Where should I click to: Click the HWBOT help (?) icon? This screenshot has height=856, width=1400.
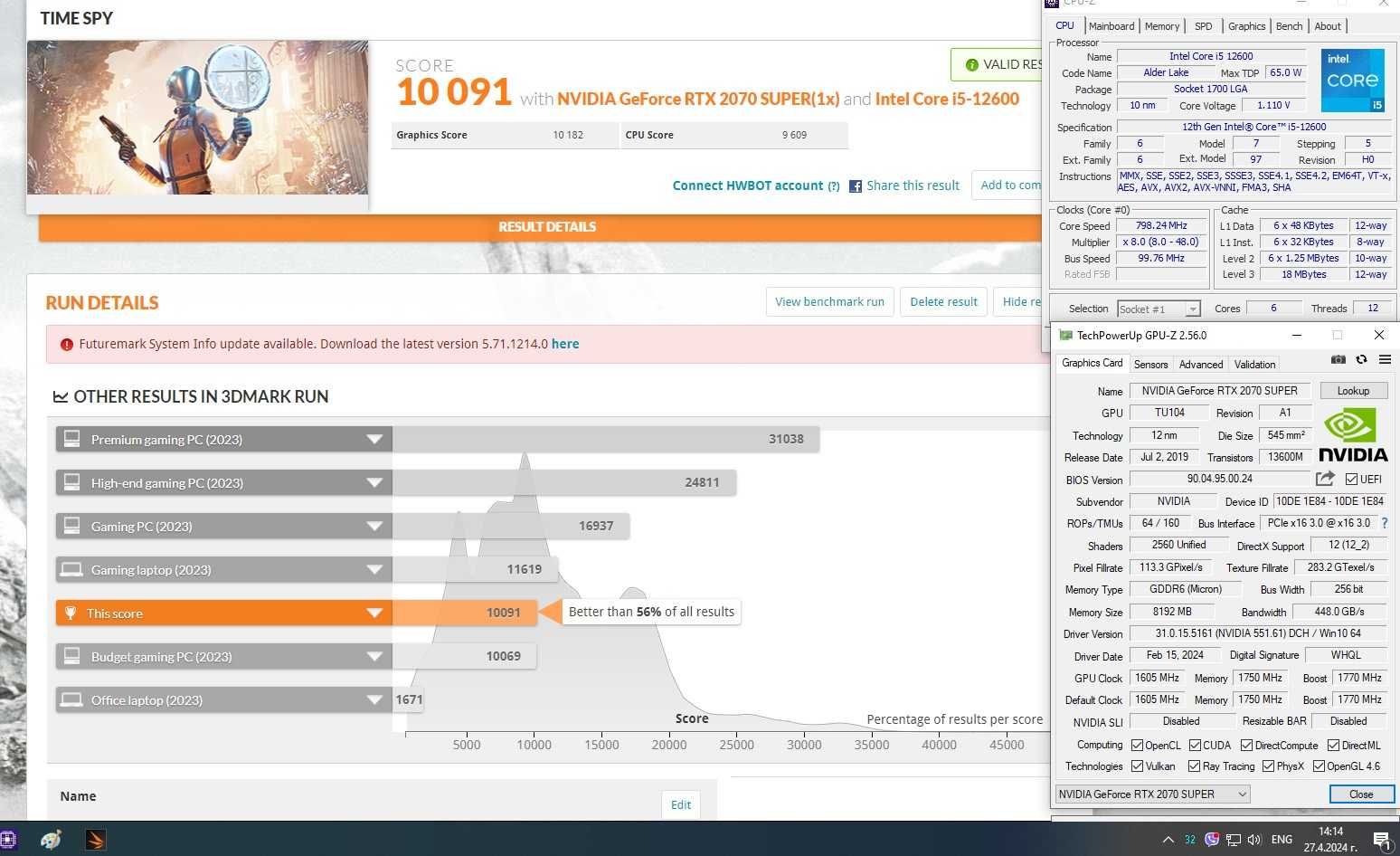pos(834,186)
